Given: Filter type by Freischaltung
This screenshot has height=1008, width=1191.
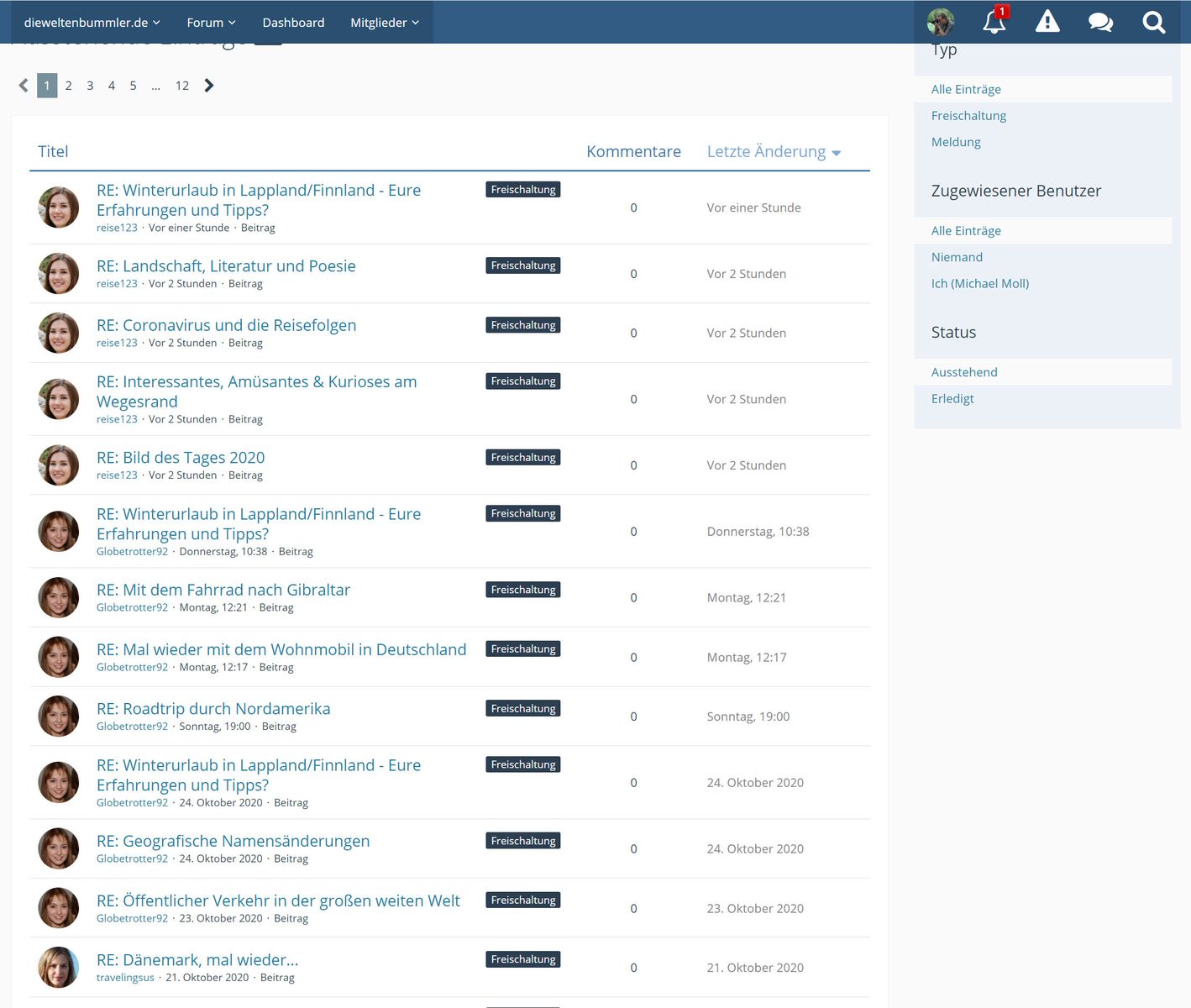Looking at the screenshot, I should click(x=968, y=116).
